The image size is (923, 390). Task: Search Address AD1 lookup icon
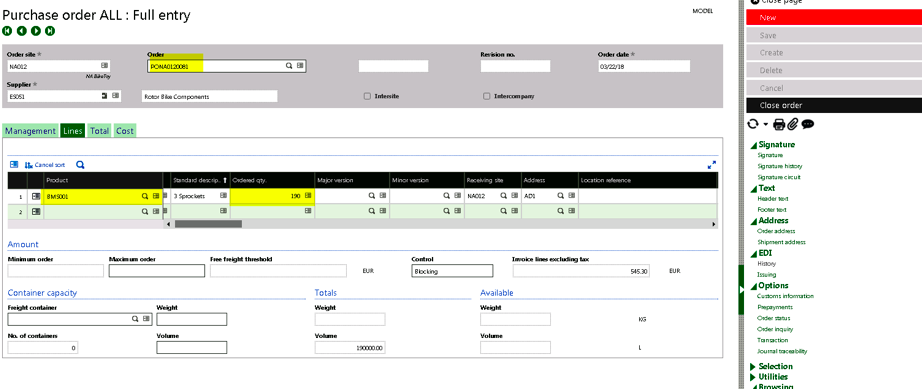560,196
